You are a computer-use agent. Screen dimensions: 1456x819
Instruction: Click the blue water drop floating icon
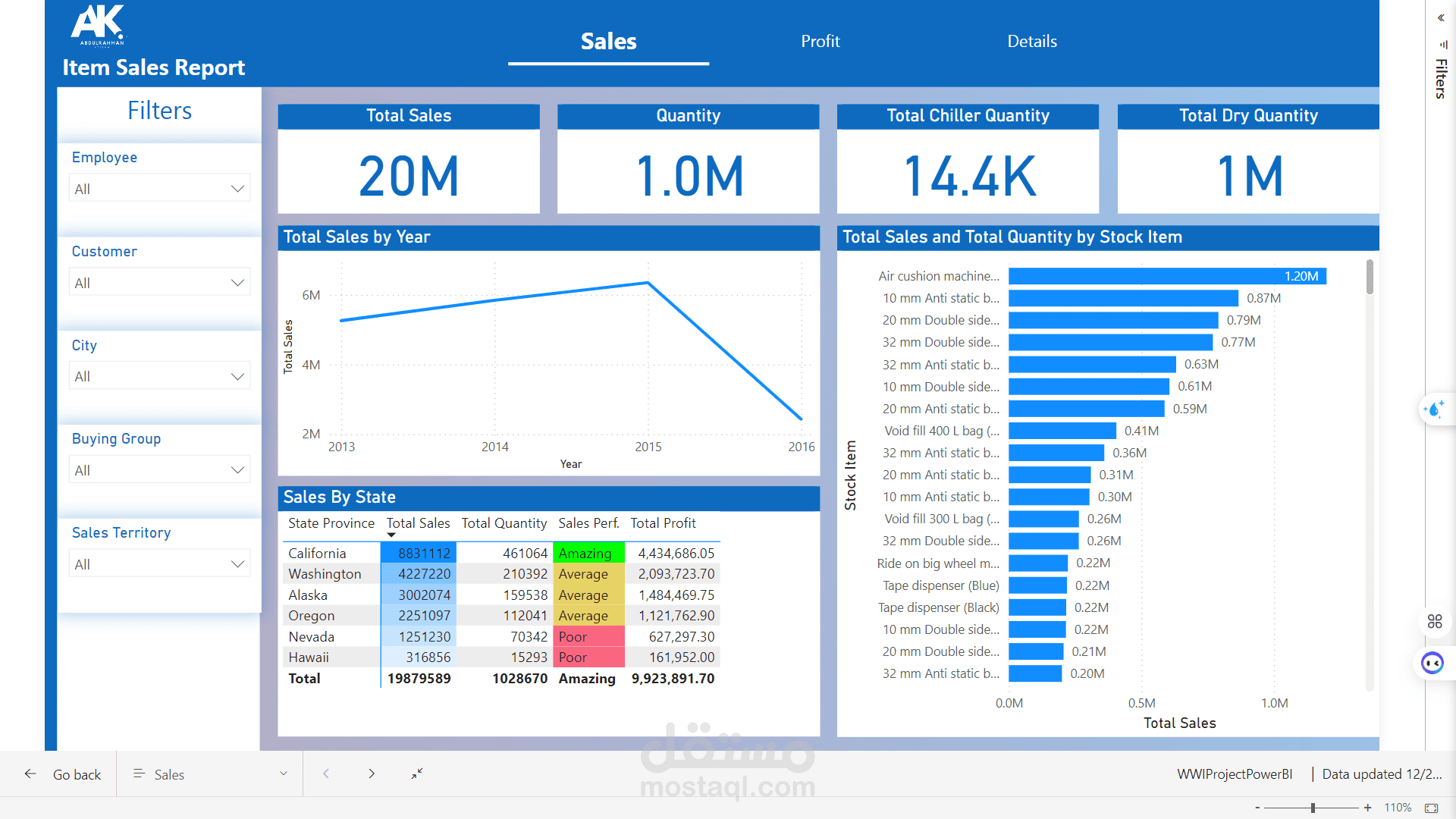point(1433,409)
